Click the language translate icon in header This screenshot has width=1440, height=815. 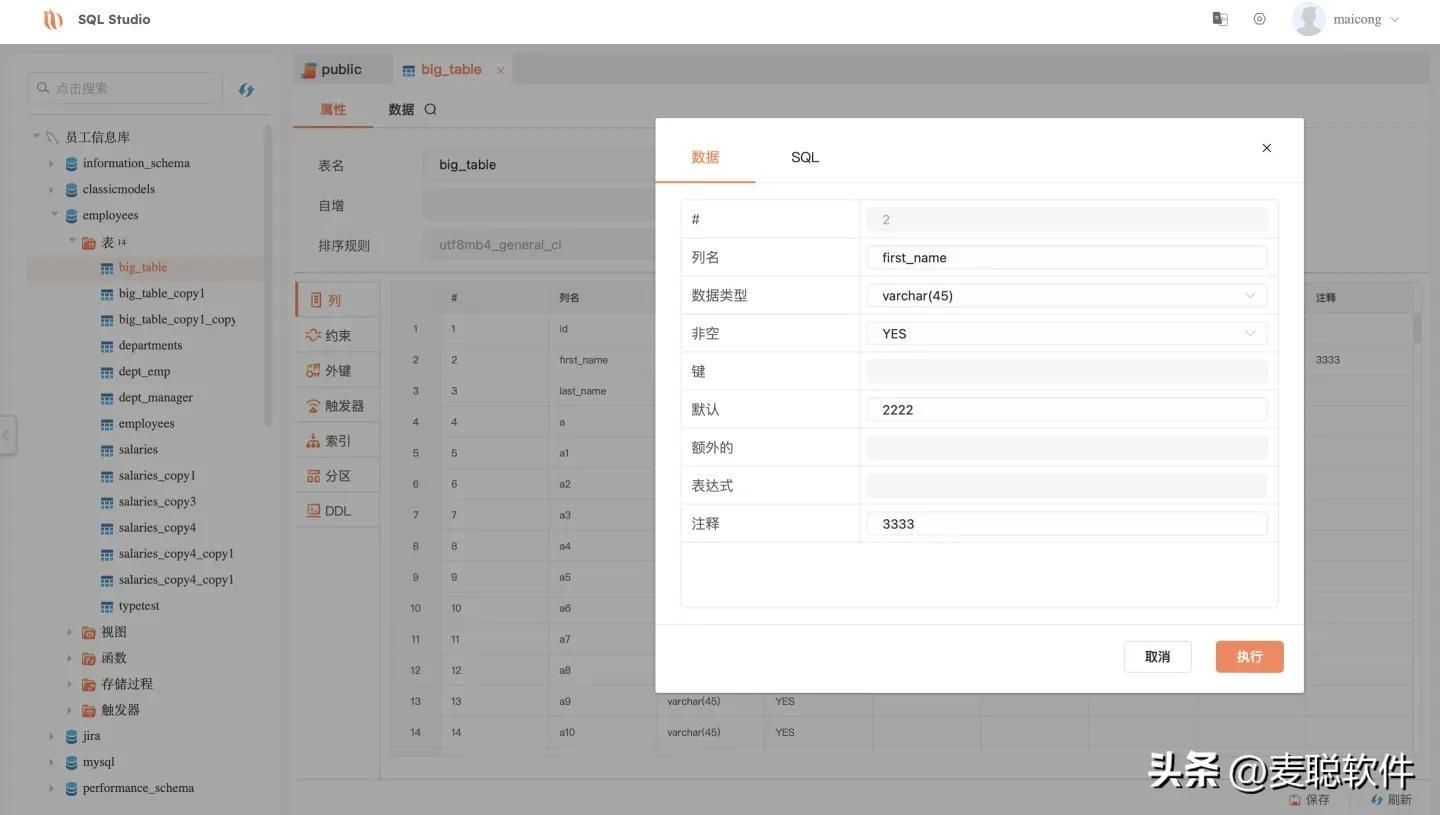coord(1220,19)
